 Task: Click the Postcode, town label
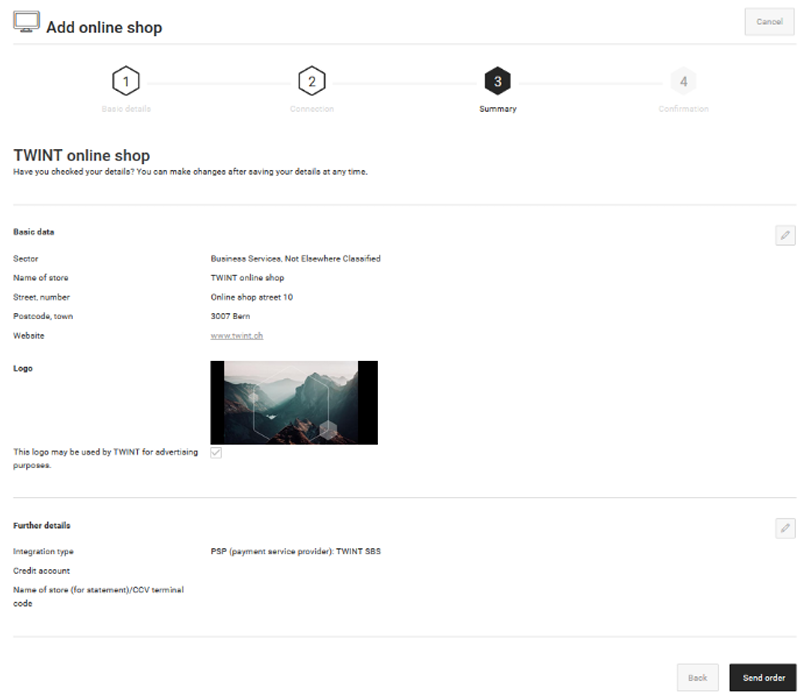point(43,316)
